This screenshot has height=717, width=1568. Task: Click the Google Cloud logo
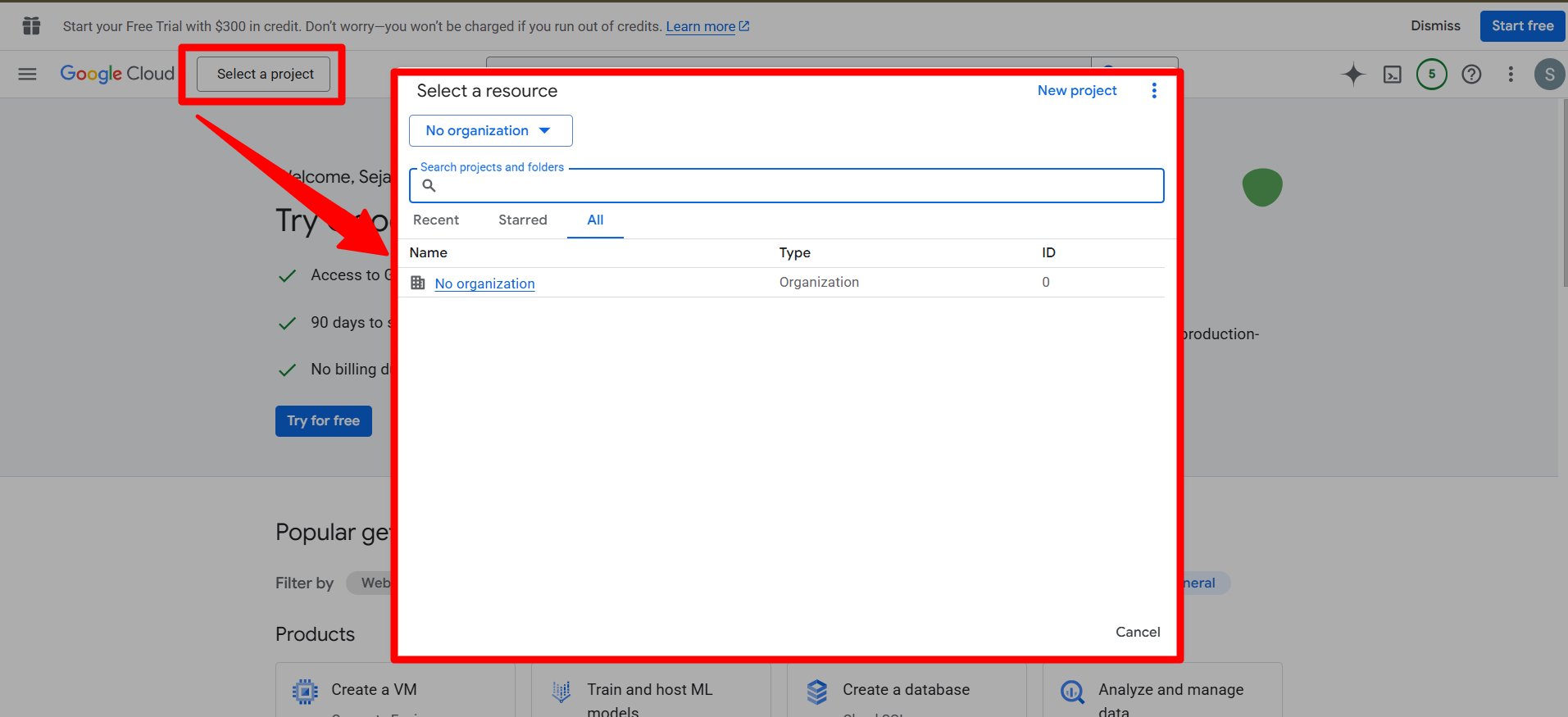[x=117, y=74]
